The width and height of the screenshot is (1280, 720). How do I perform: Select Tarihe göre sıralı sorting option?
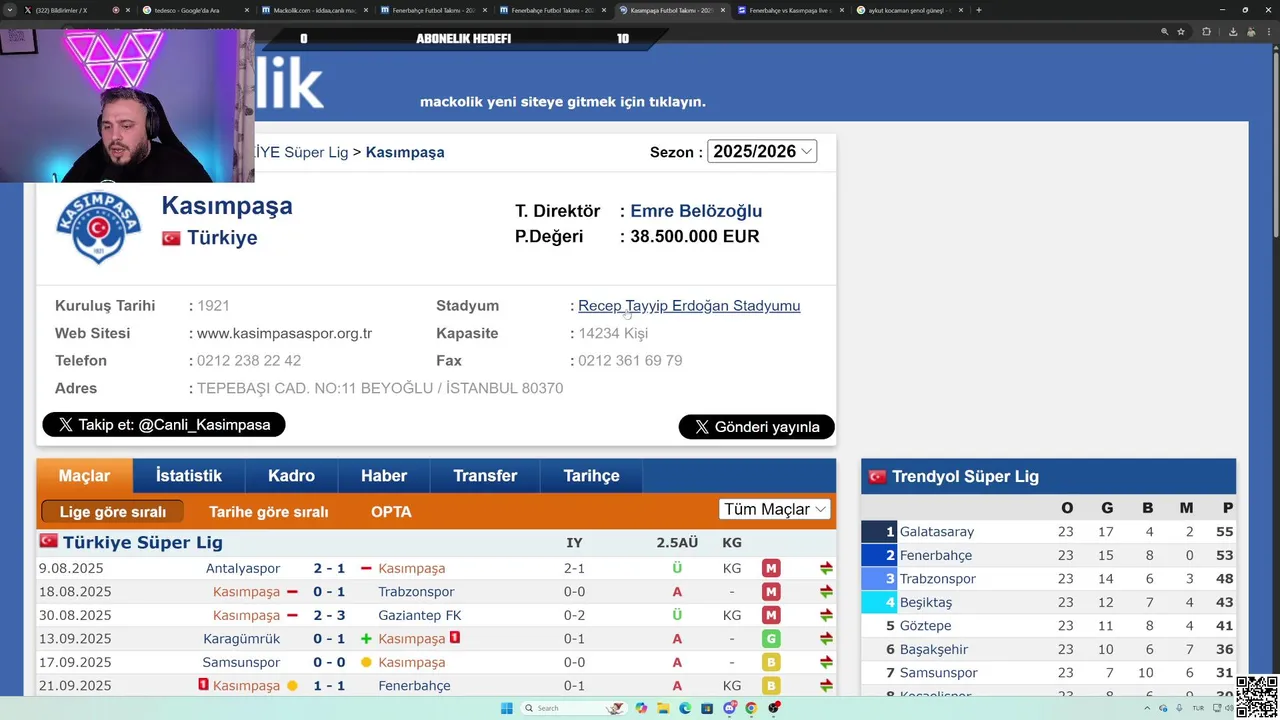coord(268,512)
